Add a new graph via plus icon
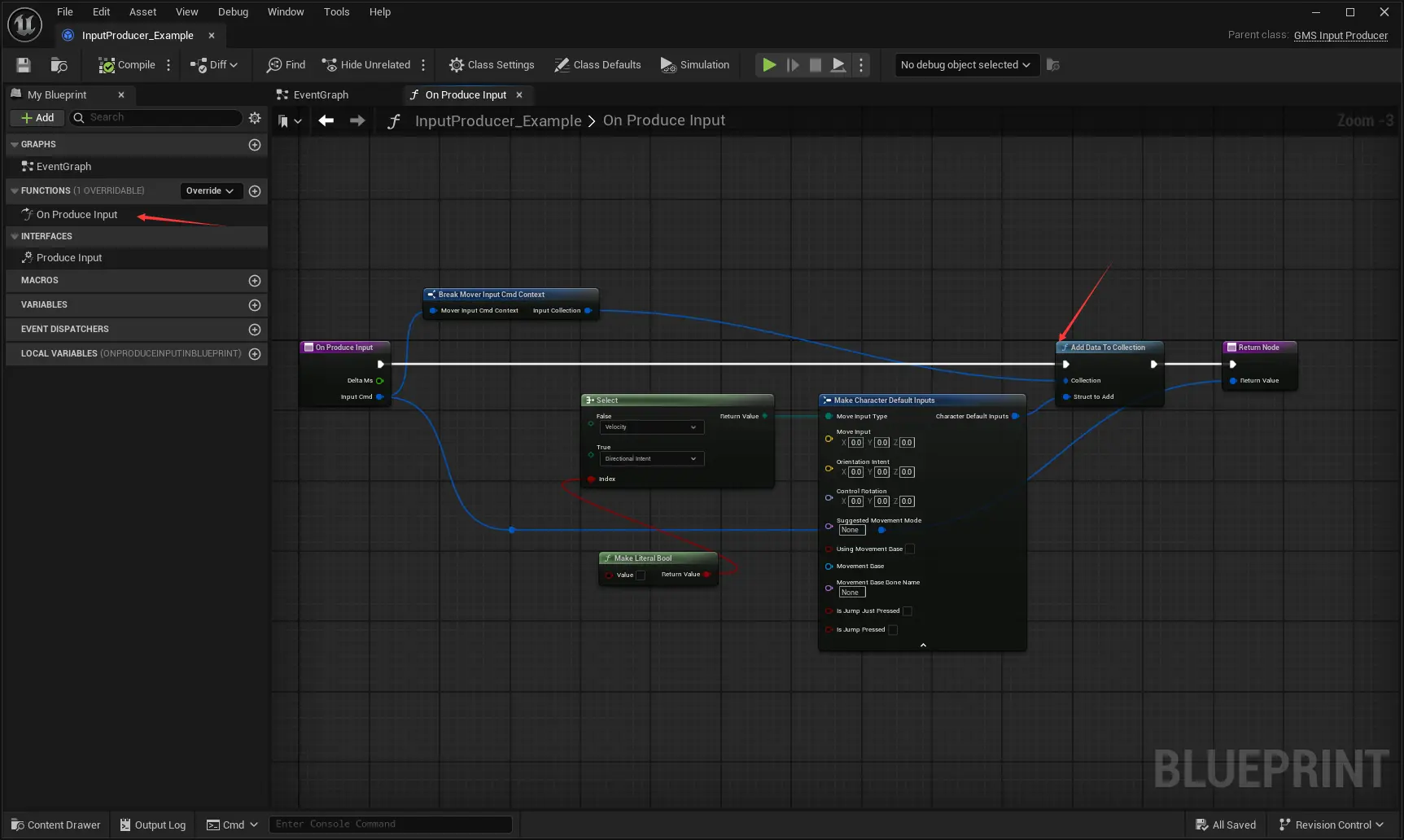The width and height of the screenshot is (1404, 840). click(x=255, y=145)
